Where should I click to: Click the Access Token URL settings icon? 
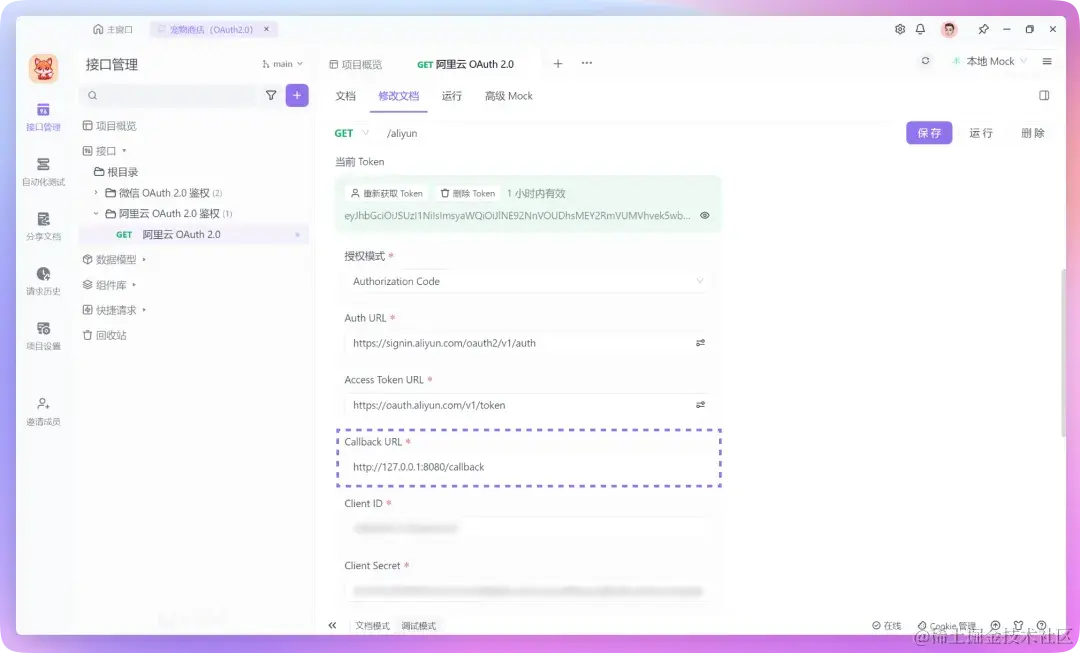[x=700, y=404]
